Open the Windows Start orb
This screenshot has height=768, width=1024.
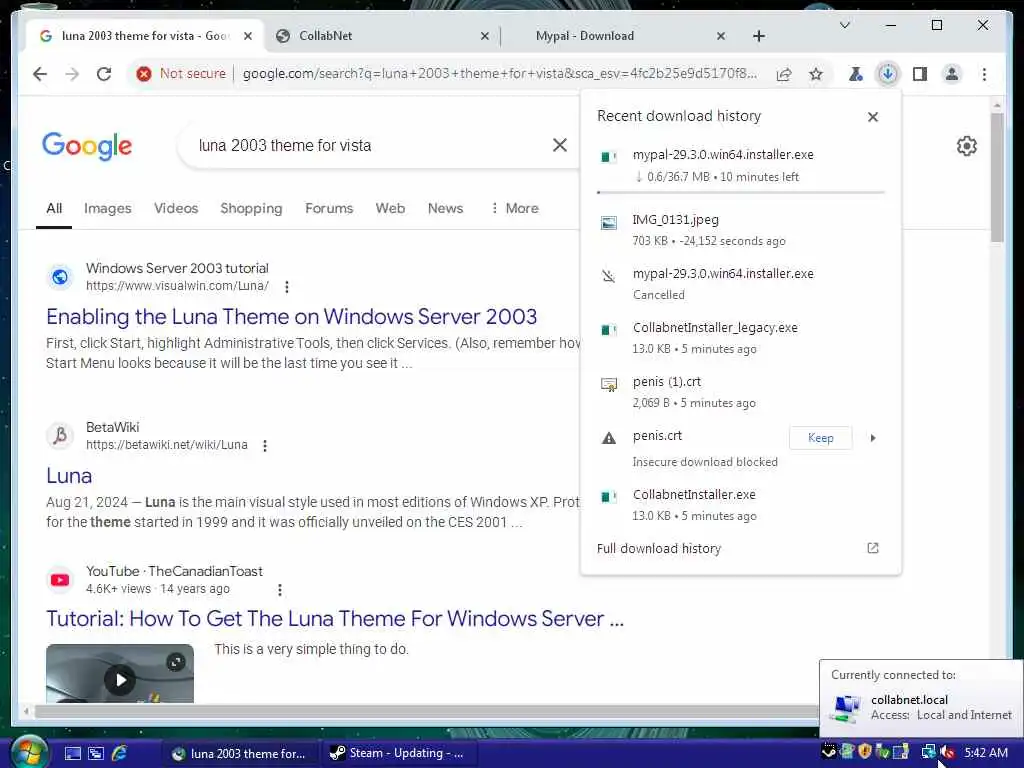pos(29,752)
